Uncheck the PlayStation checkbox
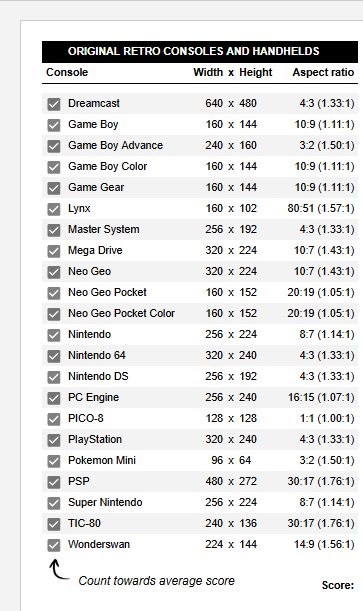The image size is (363, 611). click(54, 440)
